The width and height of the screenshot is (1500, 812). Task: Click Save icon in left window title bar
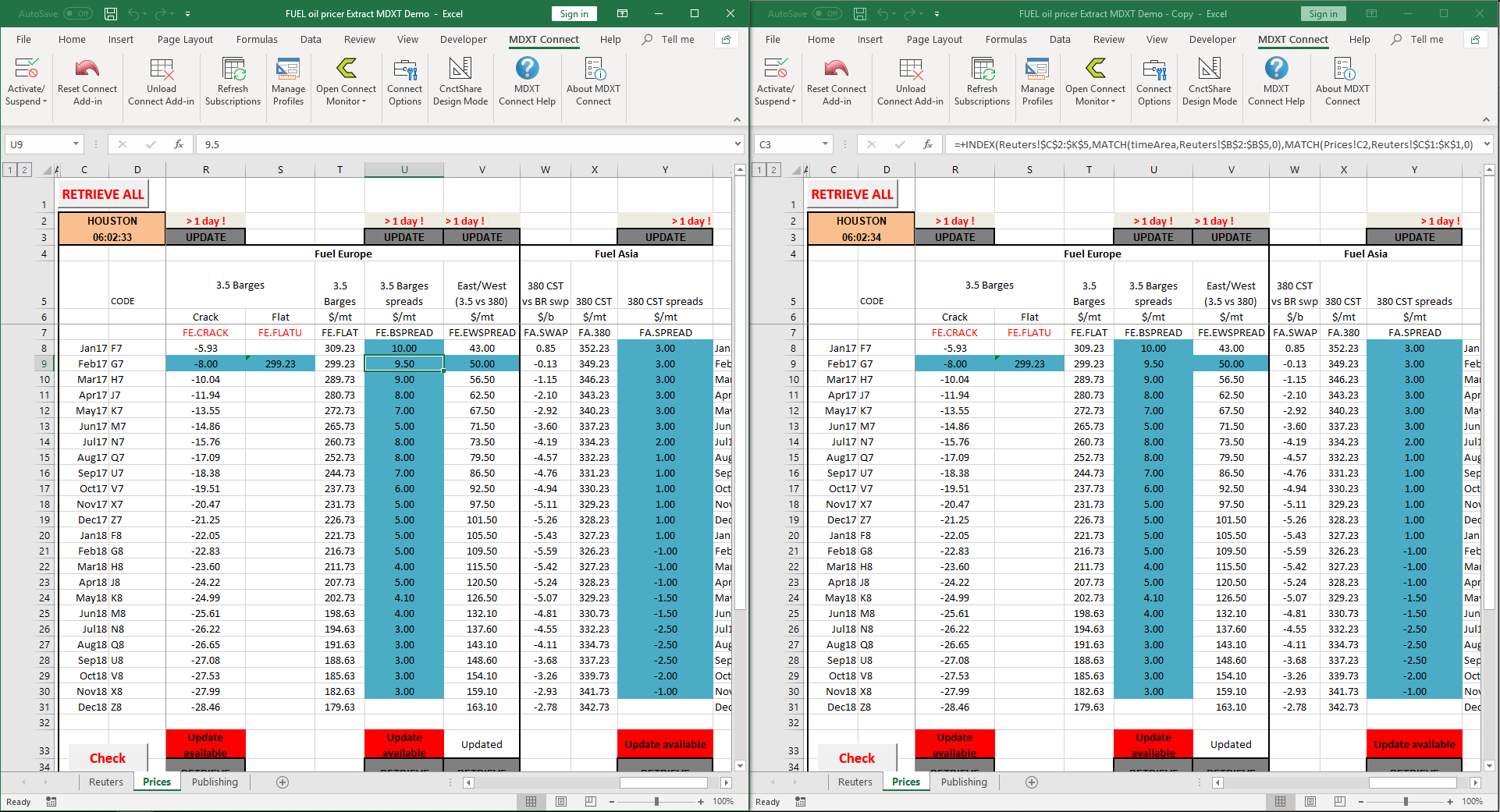click(x=111, y=14)
